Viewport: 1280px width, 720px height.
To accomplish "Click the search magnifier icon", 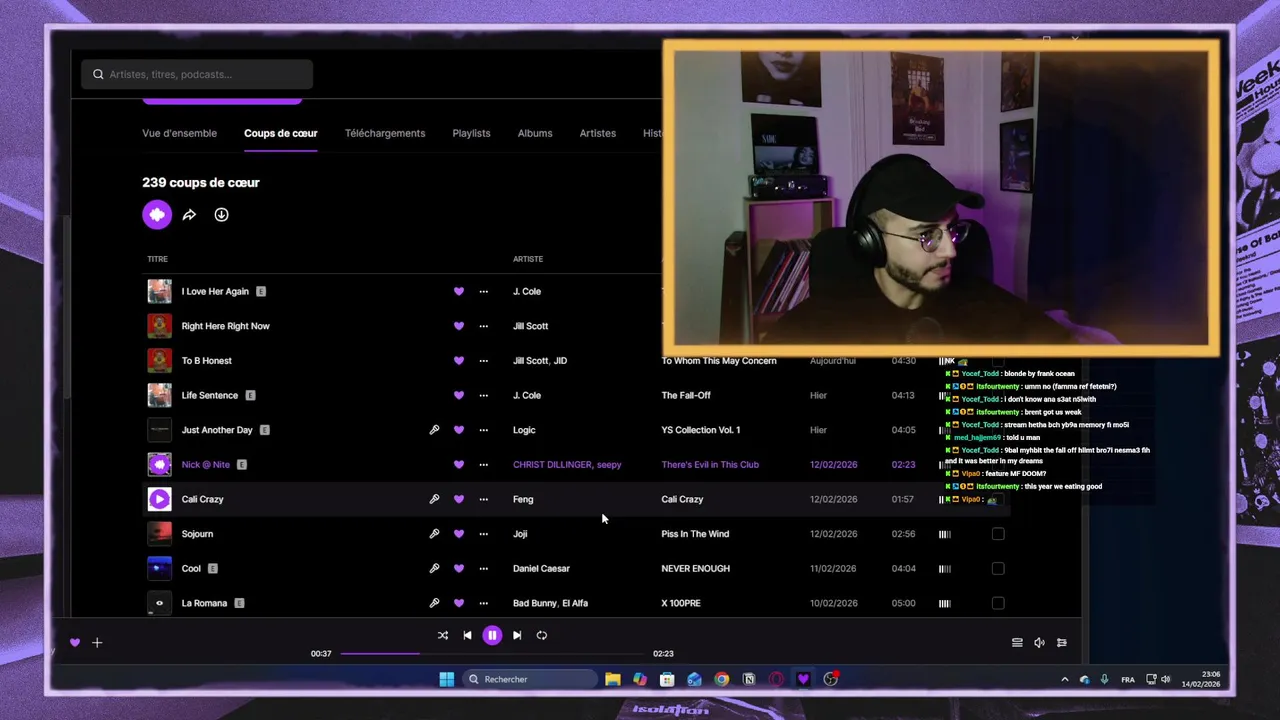I will tap(98, 74).
